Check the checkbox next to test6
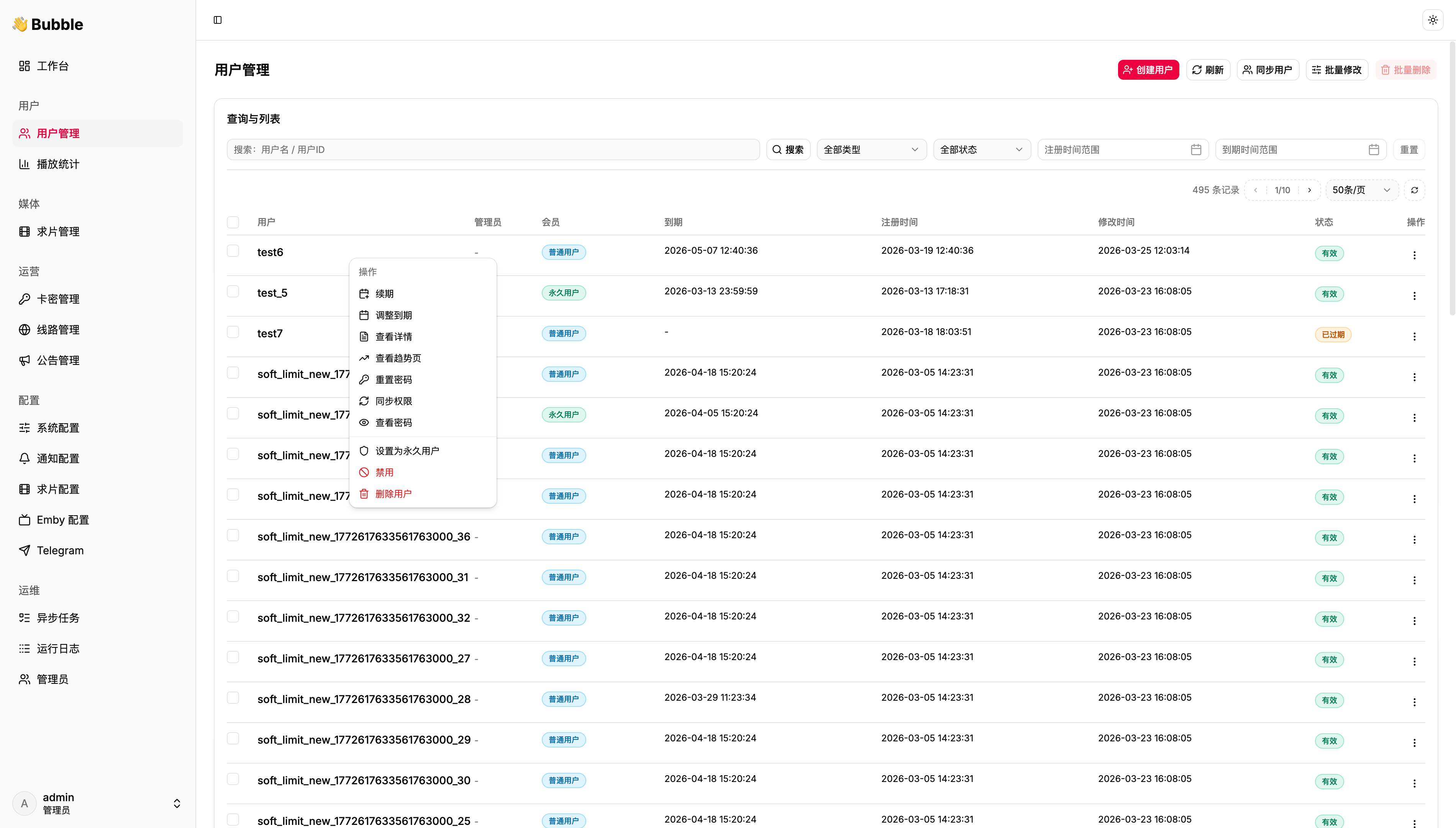This screenshot has height=828, width=1456. click(x=233, y=250)
